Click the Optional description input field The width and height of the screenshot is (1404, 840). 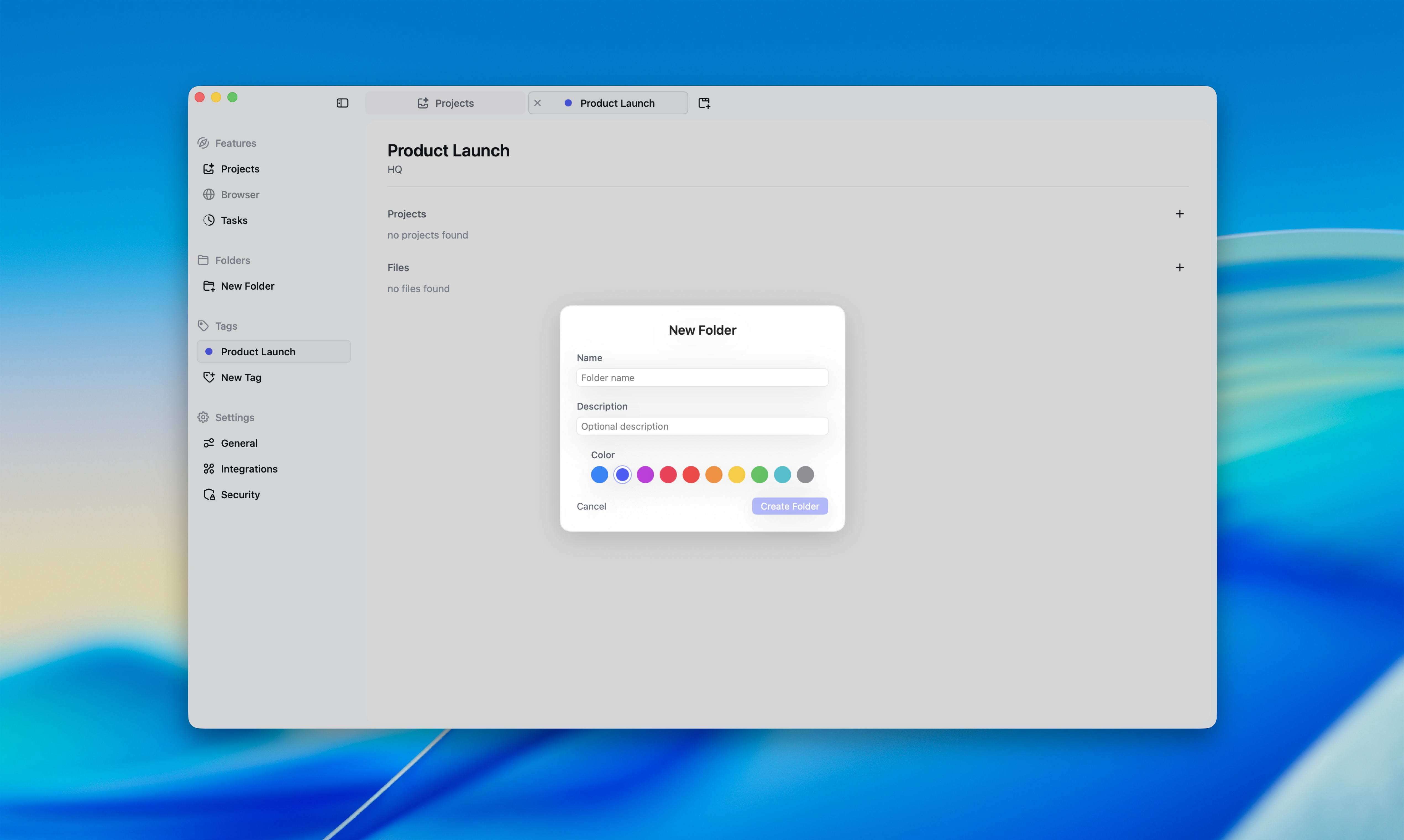tap(702, 426)
